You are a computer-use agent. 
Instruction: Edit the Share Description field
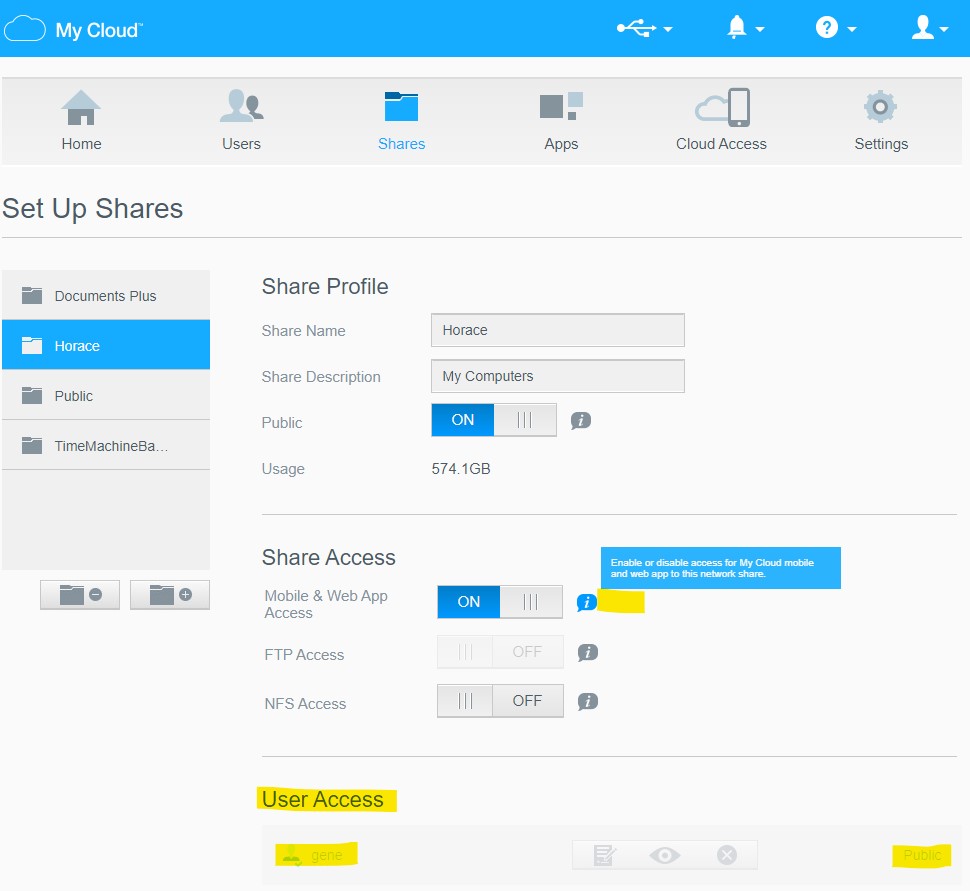click(557, 376)
